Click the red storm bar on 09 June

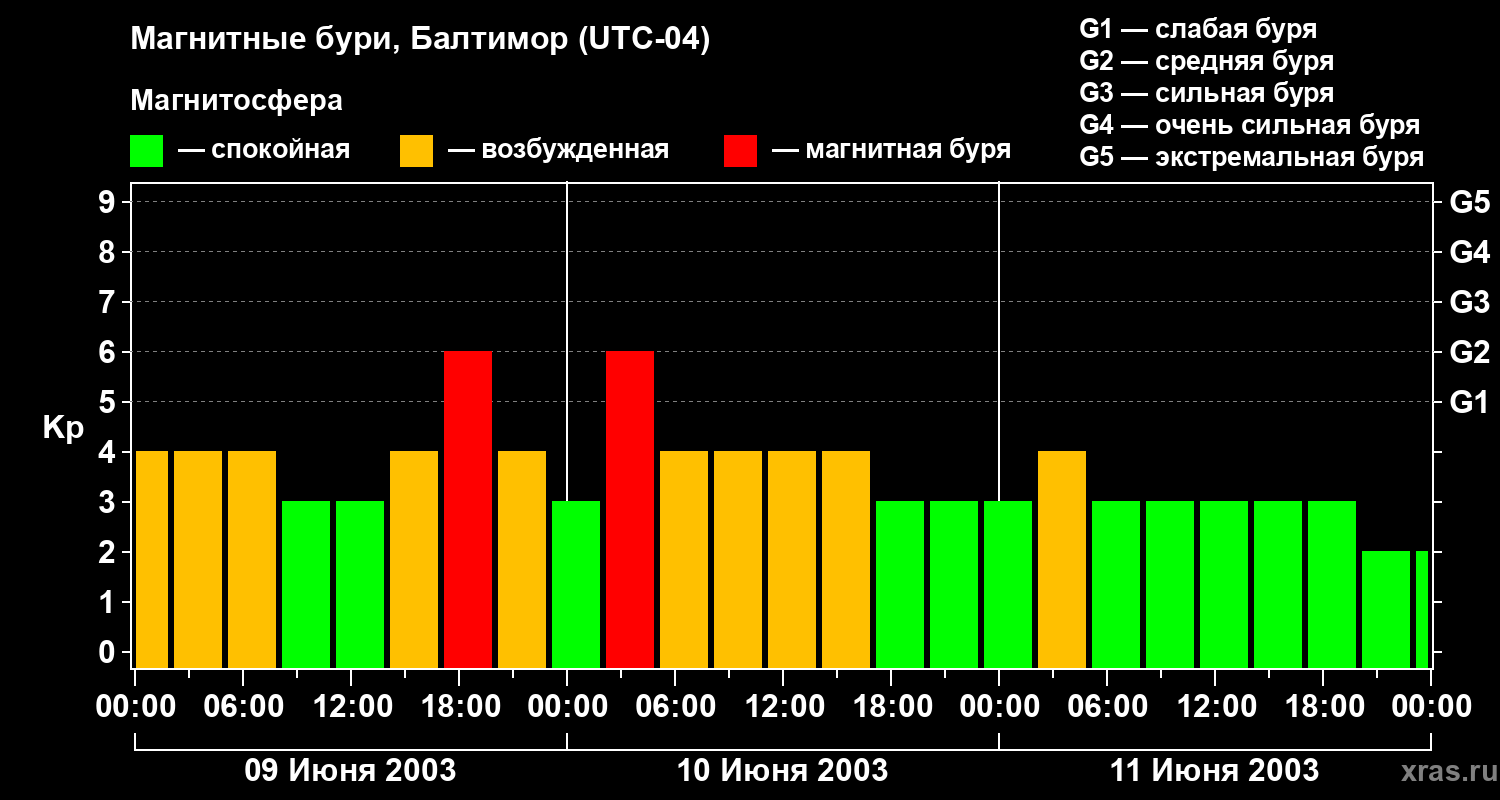468,509
